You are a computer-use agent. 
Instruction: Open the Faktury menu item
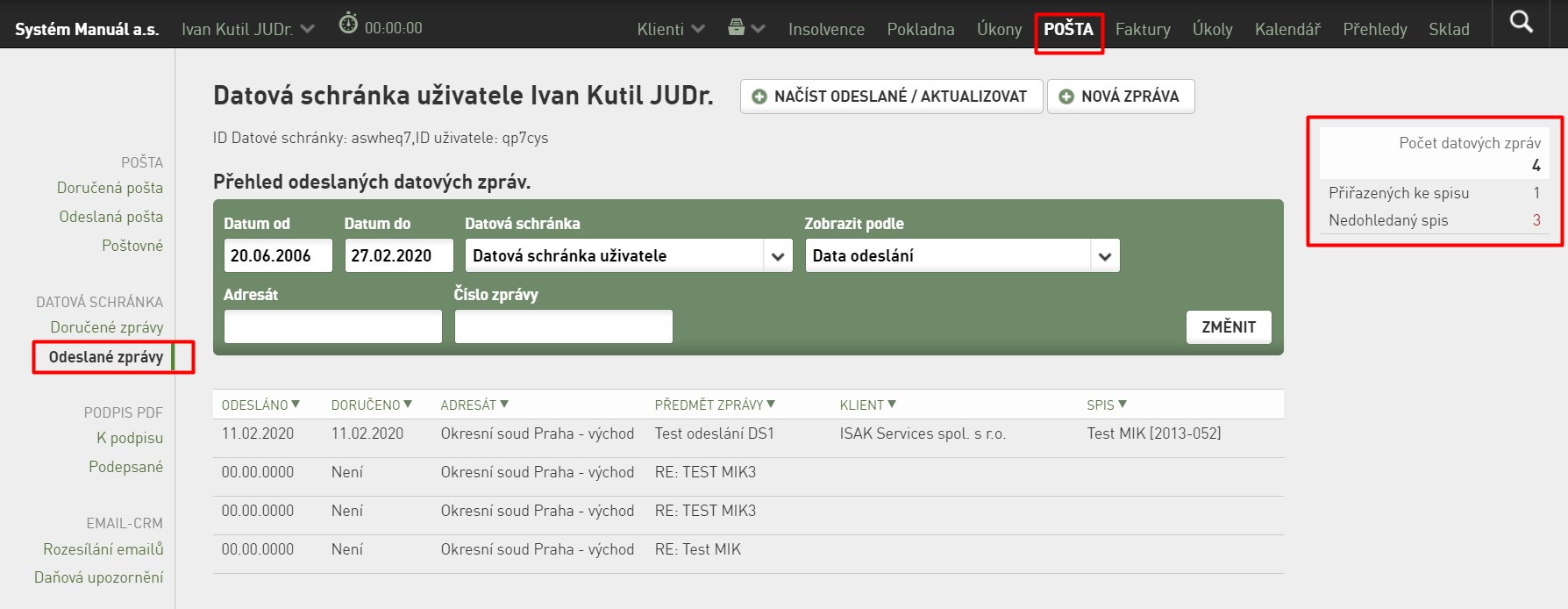[x=1143, y=29]
